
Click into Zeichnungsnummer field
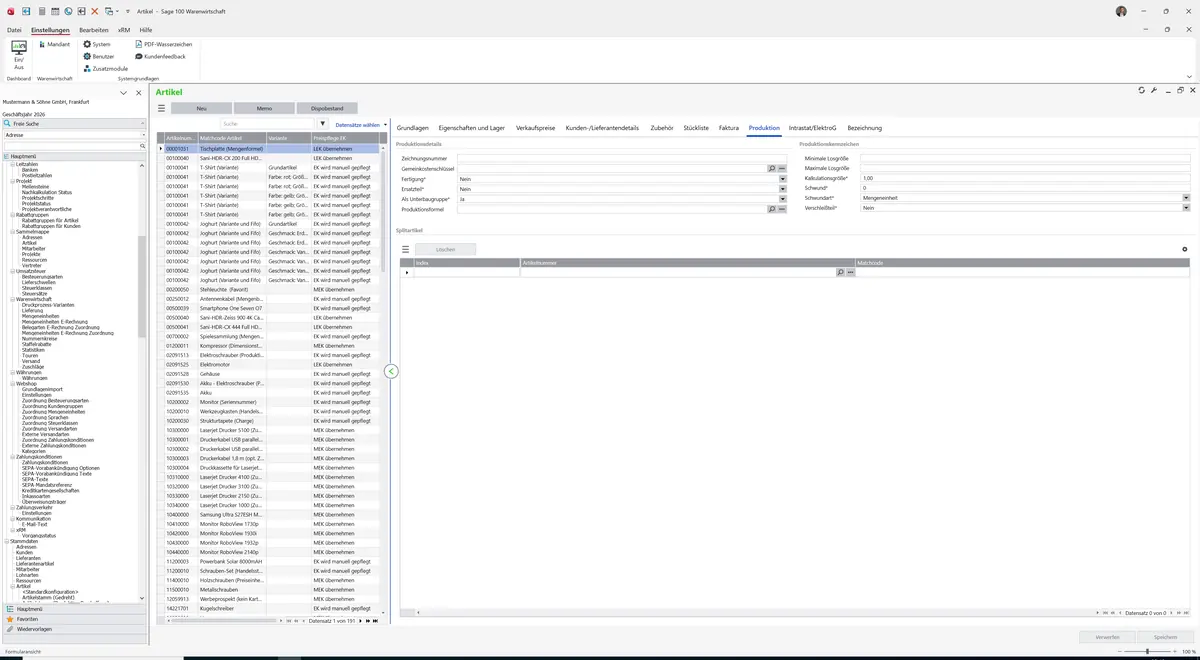coord(621,158)
